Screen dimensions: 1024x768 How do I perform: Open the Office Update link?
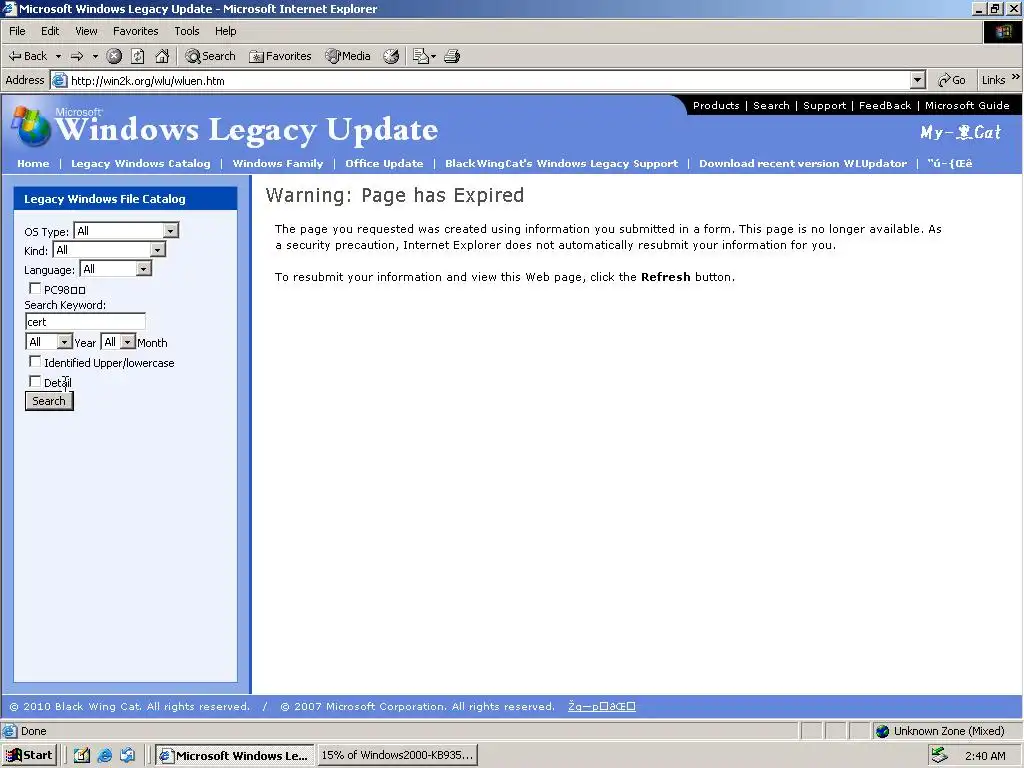pyautogui.click(x=384, y=163)
